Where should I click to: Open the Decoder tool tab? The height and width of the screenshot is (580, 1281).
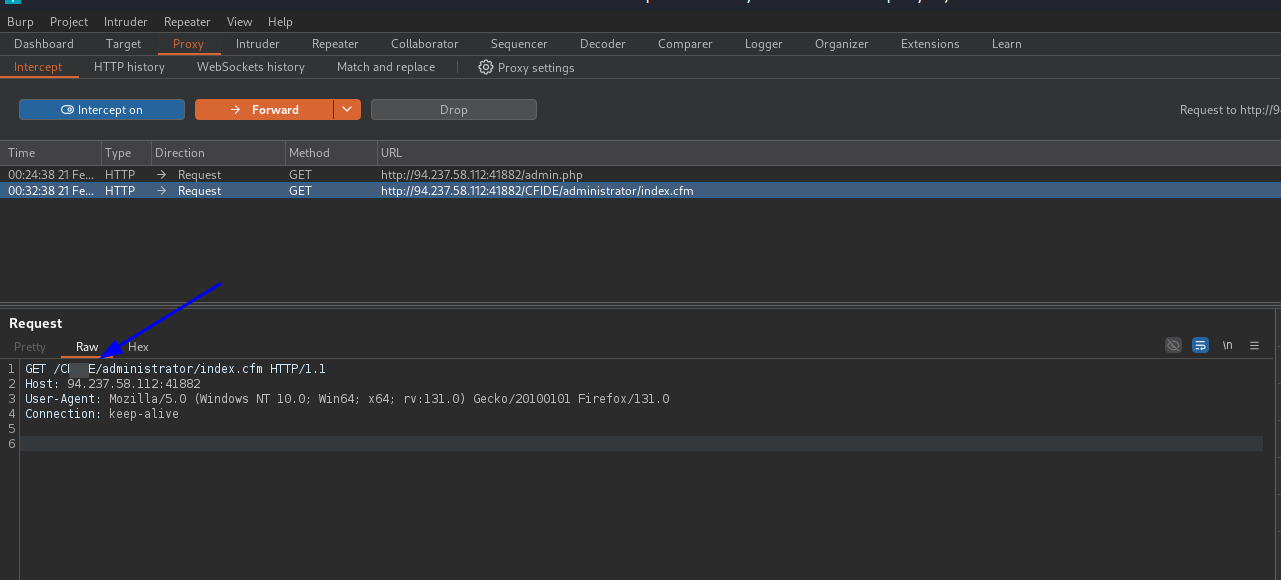pyautogui.click(x=602, y=44)
